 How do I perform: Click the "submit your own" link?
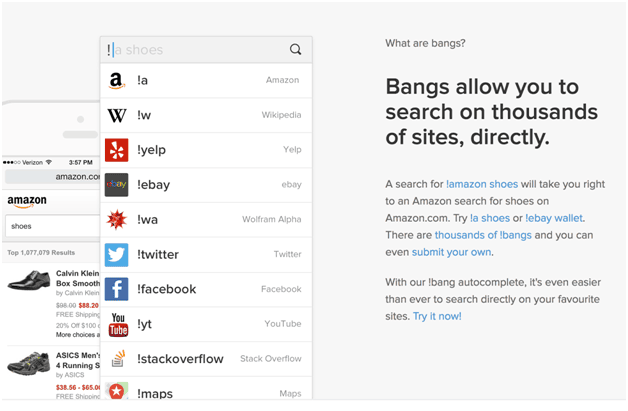(x=451, y=252)
